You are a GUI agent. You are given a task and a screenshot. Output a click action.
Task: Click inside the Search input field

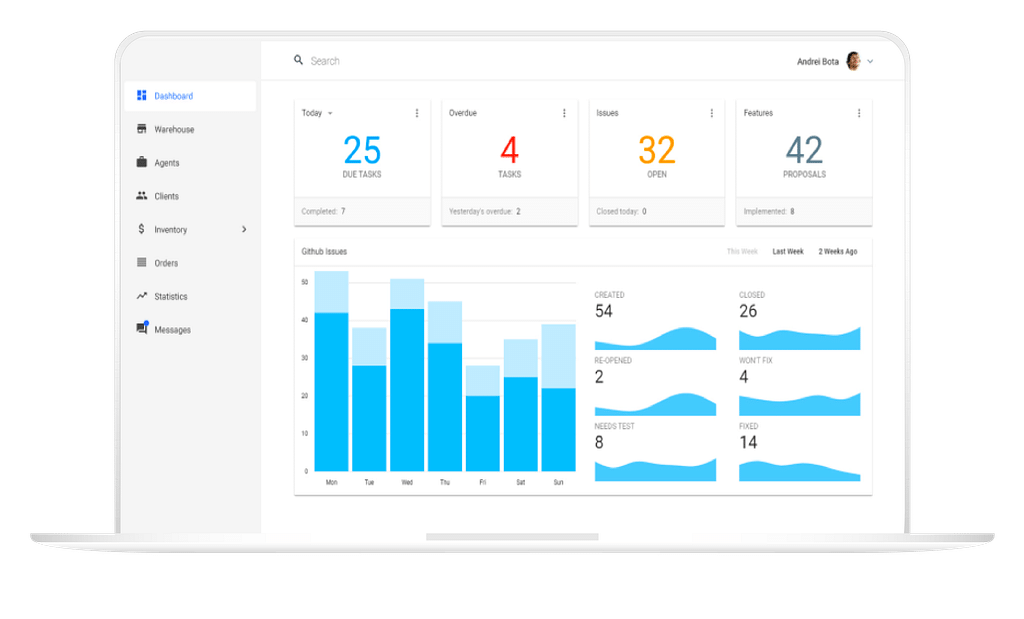(x=450, y=61)
